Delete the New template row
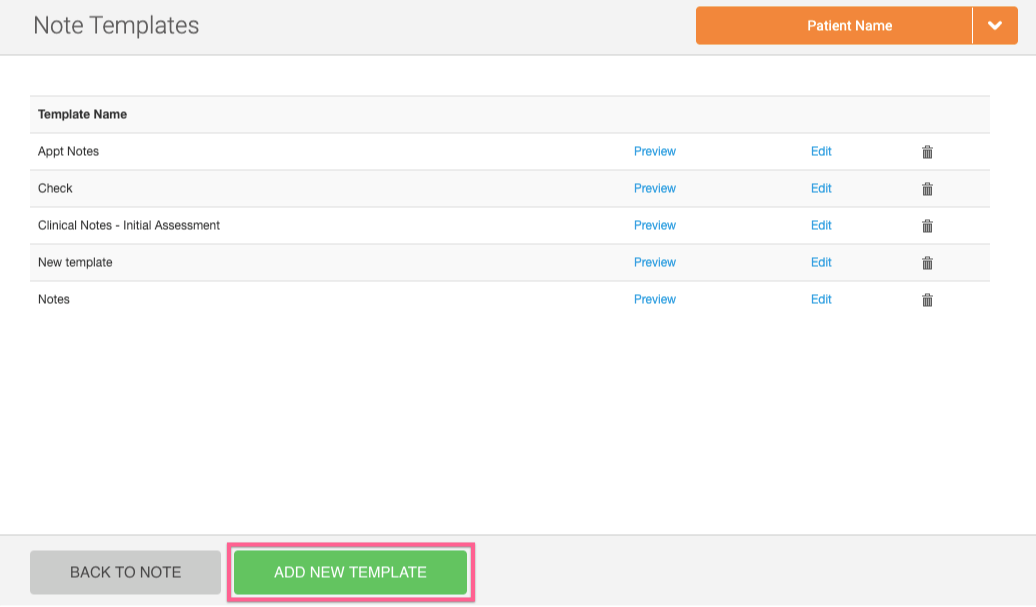1036x607 pixels. pos(927,263)
